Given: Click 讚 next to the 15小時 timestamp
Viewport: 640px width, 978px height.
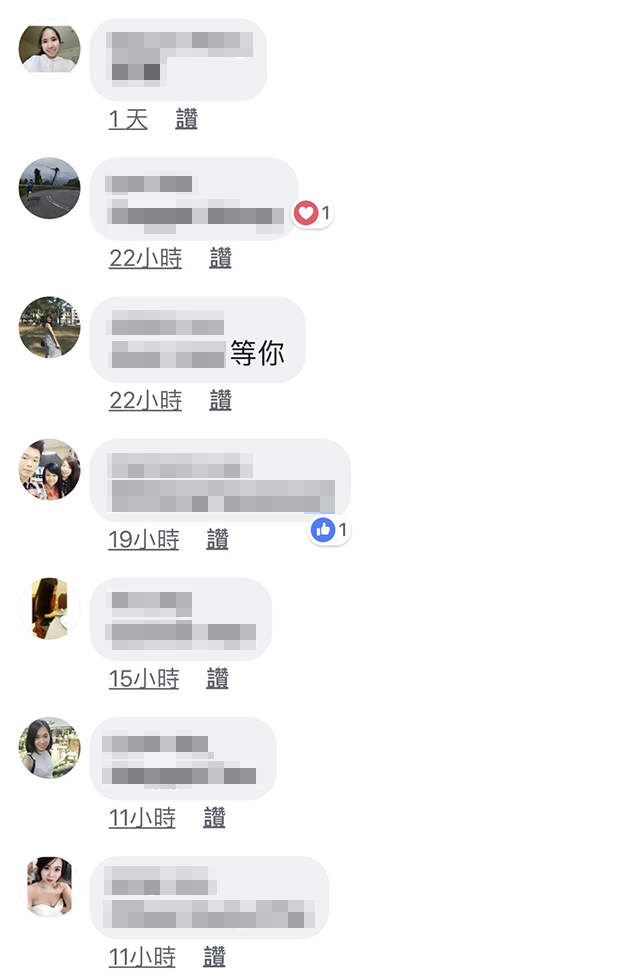Looking at the screenshot, I should click(217, 679).
